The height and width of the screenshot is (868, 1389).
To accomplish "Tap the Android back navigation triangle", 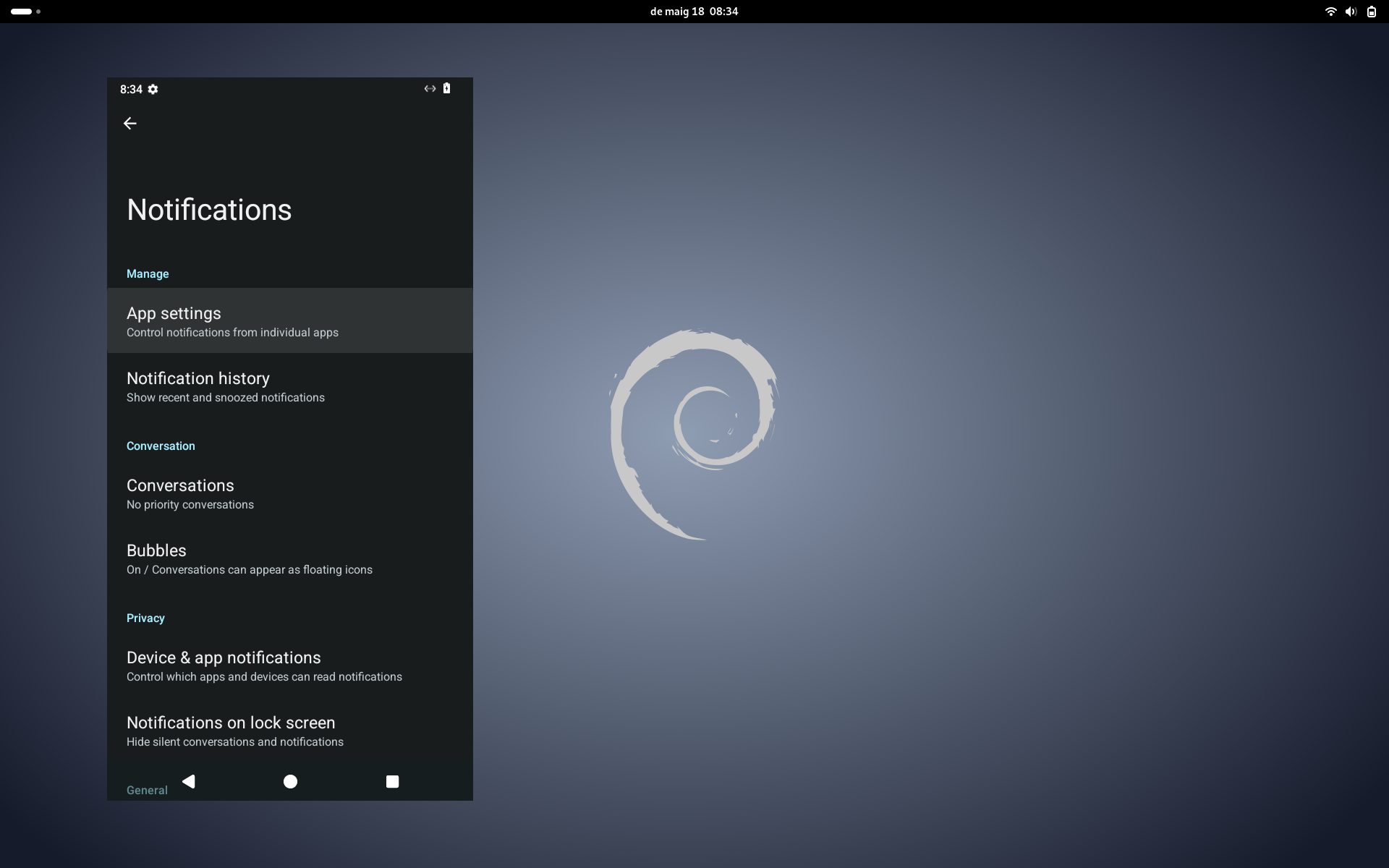I will click(189, 781).
